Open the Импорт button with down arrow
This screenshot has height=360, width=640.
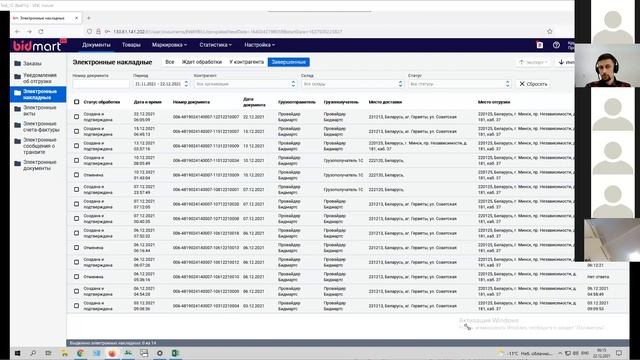(566, 62)
